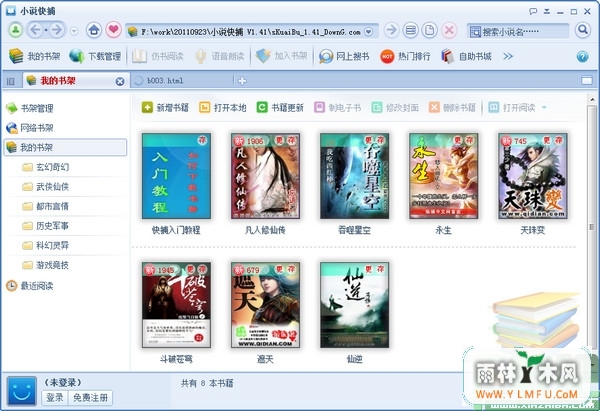The image size is (600, 411).
Task: Switch to the 我的书架 tab
Action: (76, 80)
